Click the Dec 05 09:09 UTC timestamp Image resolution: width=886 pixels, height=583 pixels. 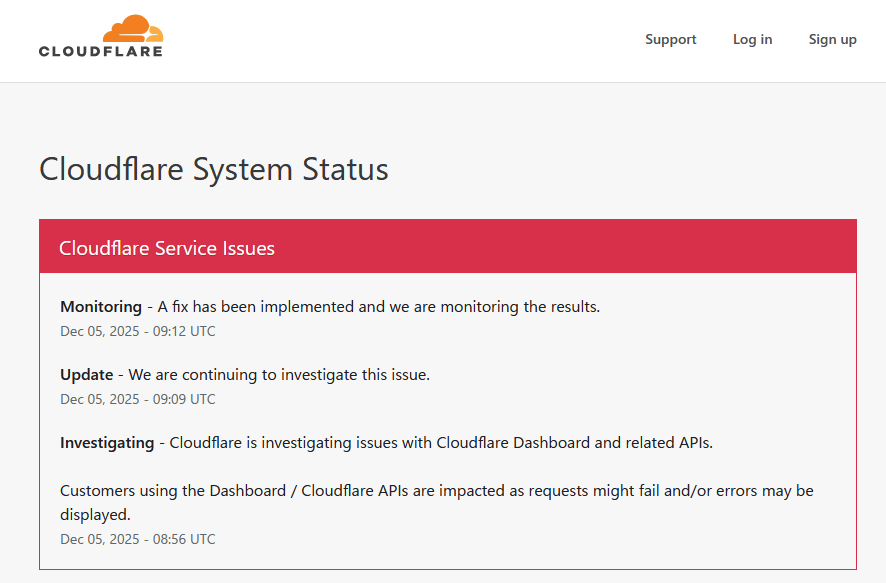tap(137, 399)
